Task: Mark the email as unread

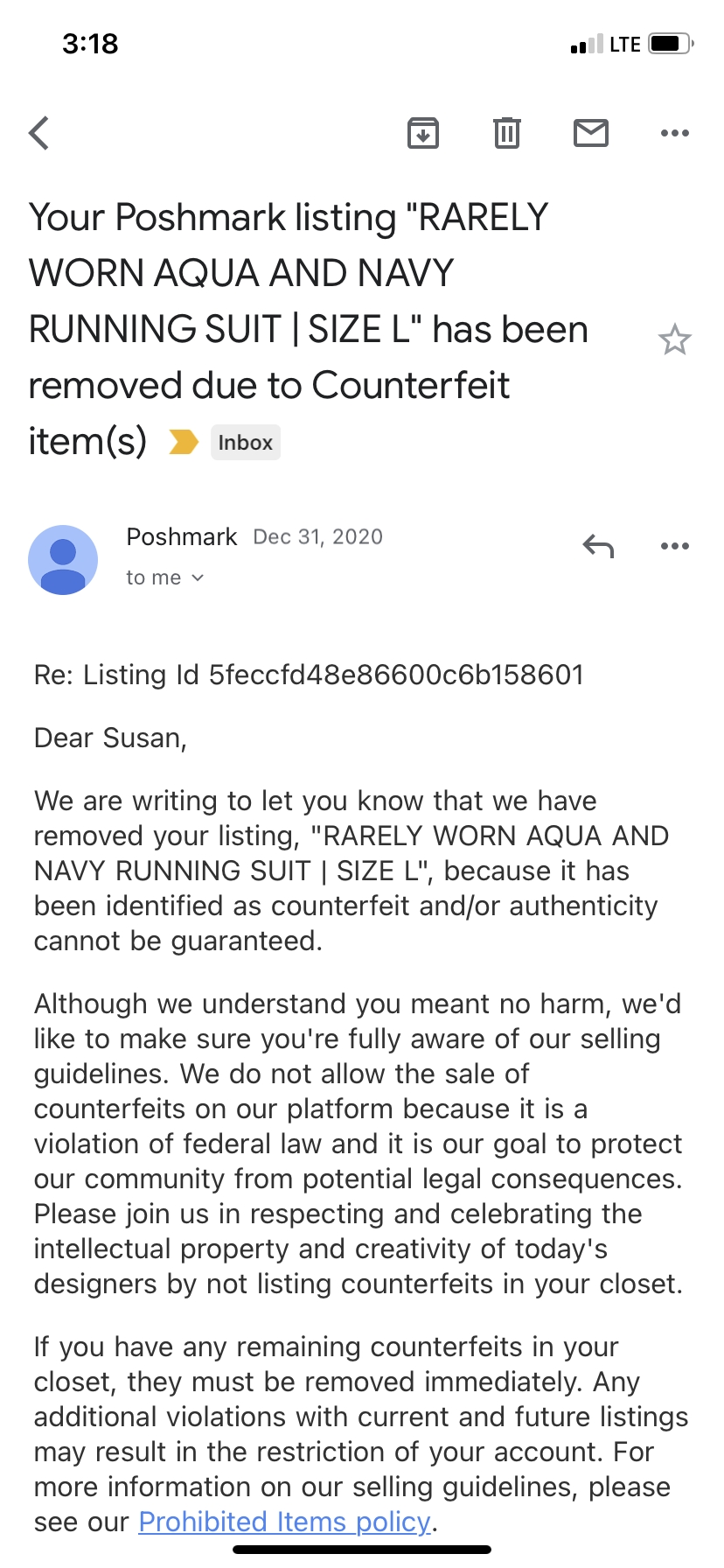Action: pos(590,133)
